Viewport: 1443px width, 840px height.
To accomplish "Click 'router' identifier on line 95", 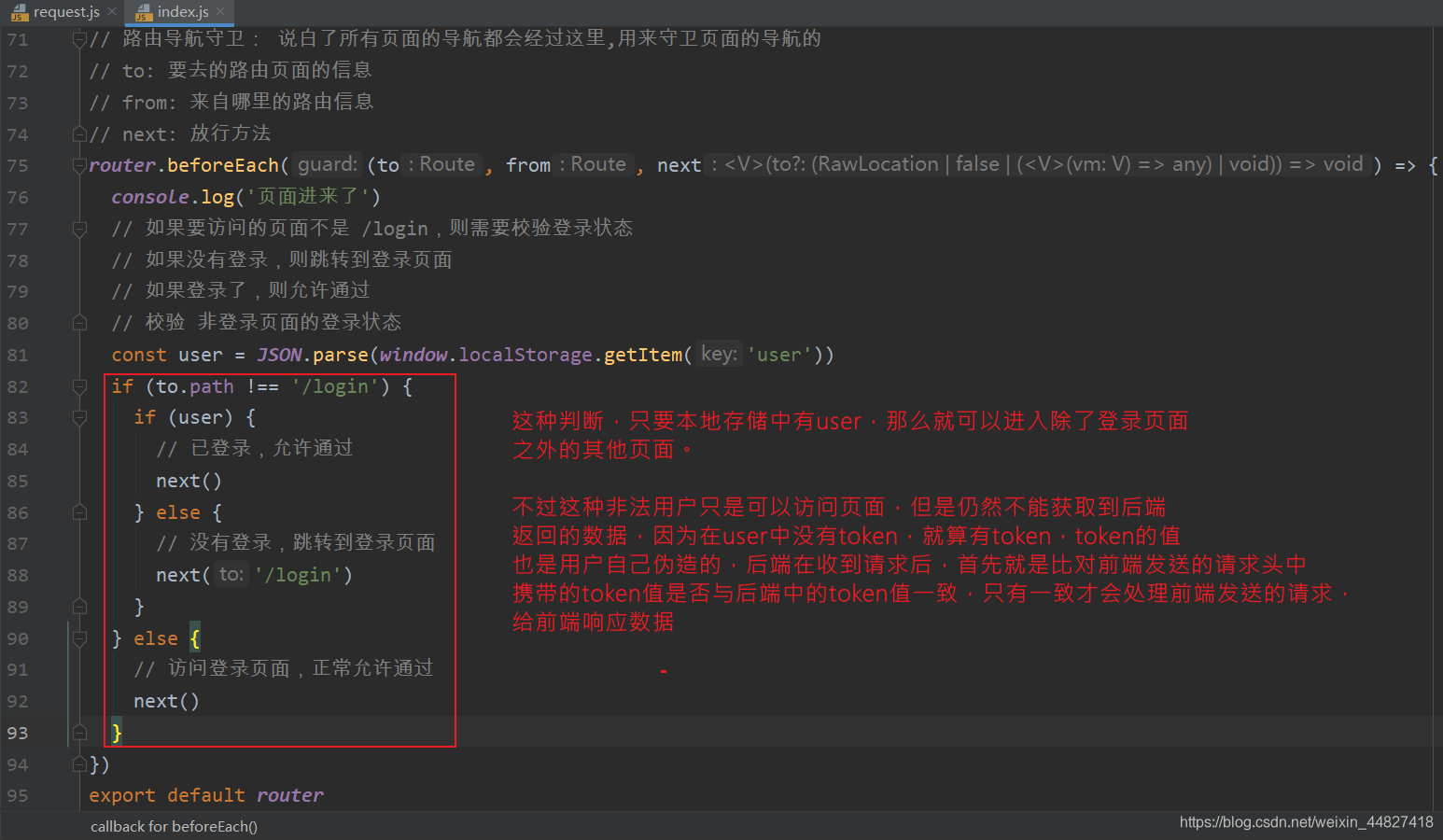I will tap(290, 795).
